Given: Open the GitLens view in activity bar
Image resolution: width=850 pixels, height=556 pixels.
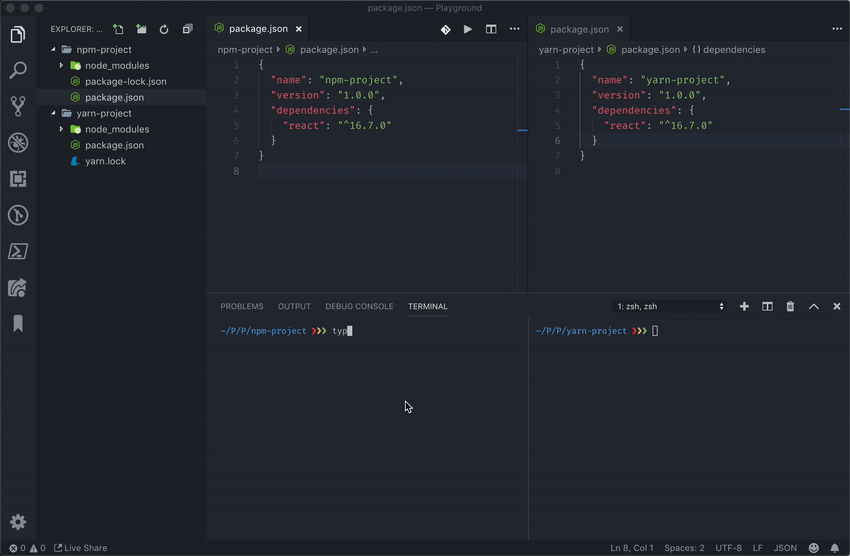Looking at the screenshot, I should [18, 215].
